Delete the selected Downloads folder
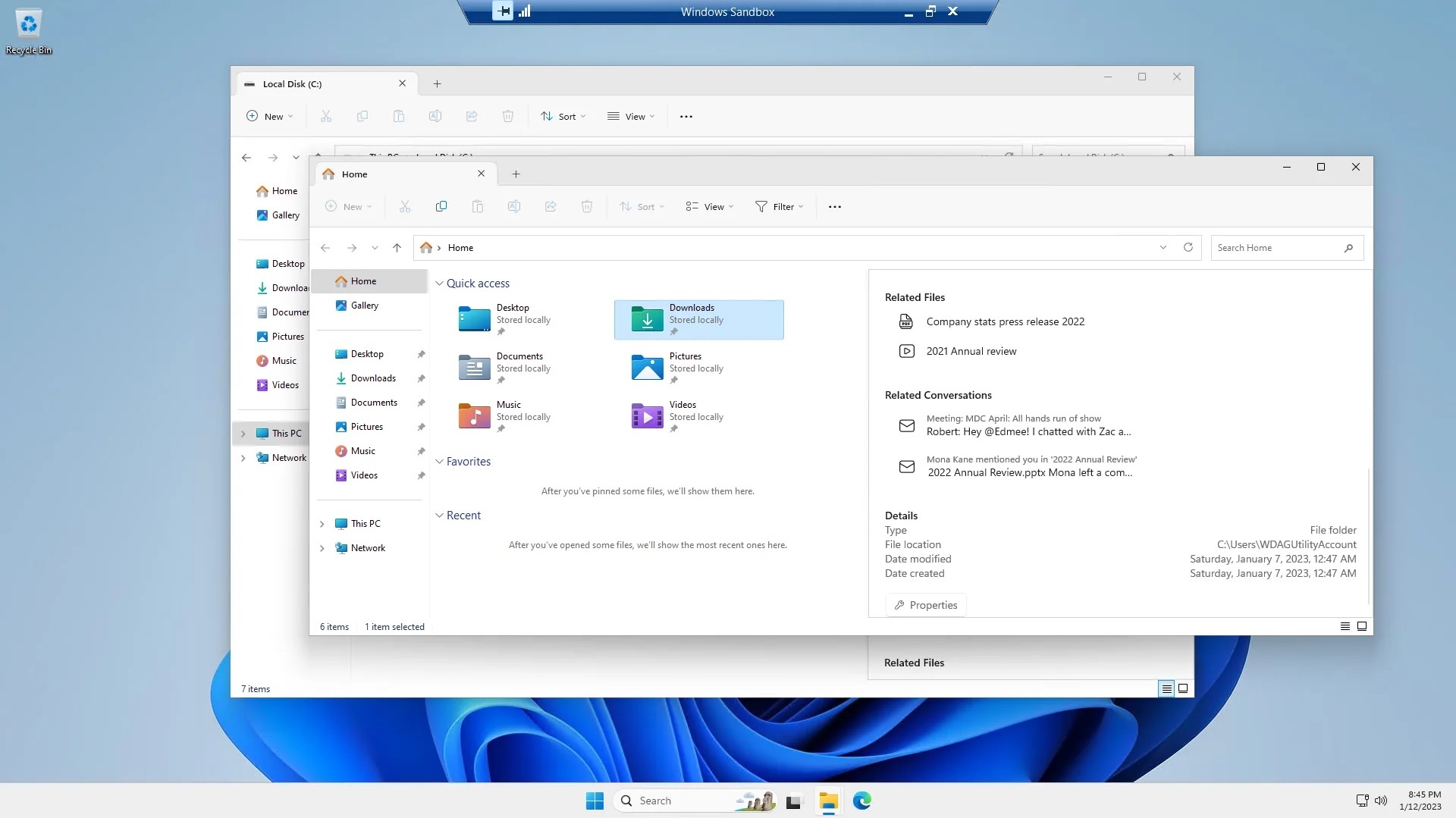1456x818 pixels. click(587, 206)
